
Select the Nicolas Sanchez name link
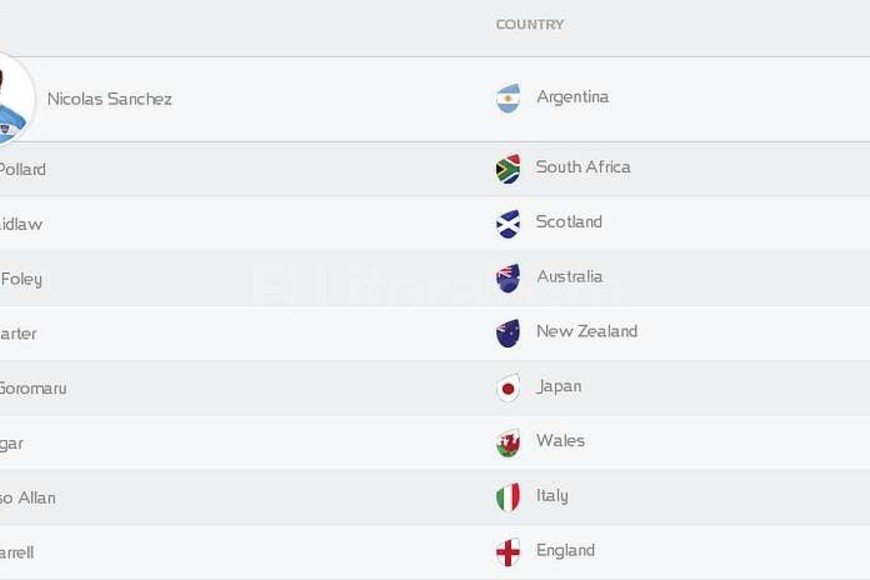click(x=110, y=99)
